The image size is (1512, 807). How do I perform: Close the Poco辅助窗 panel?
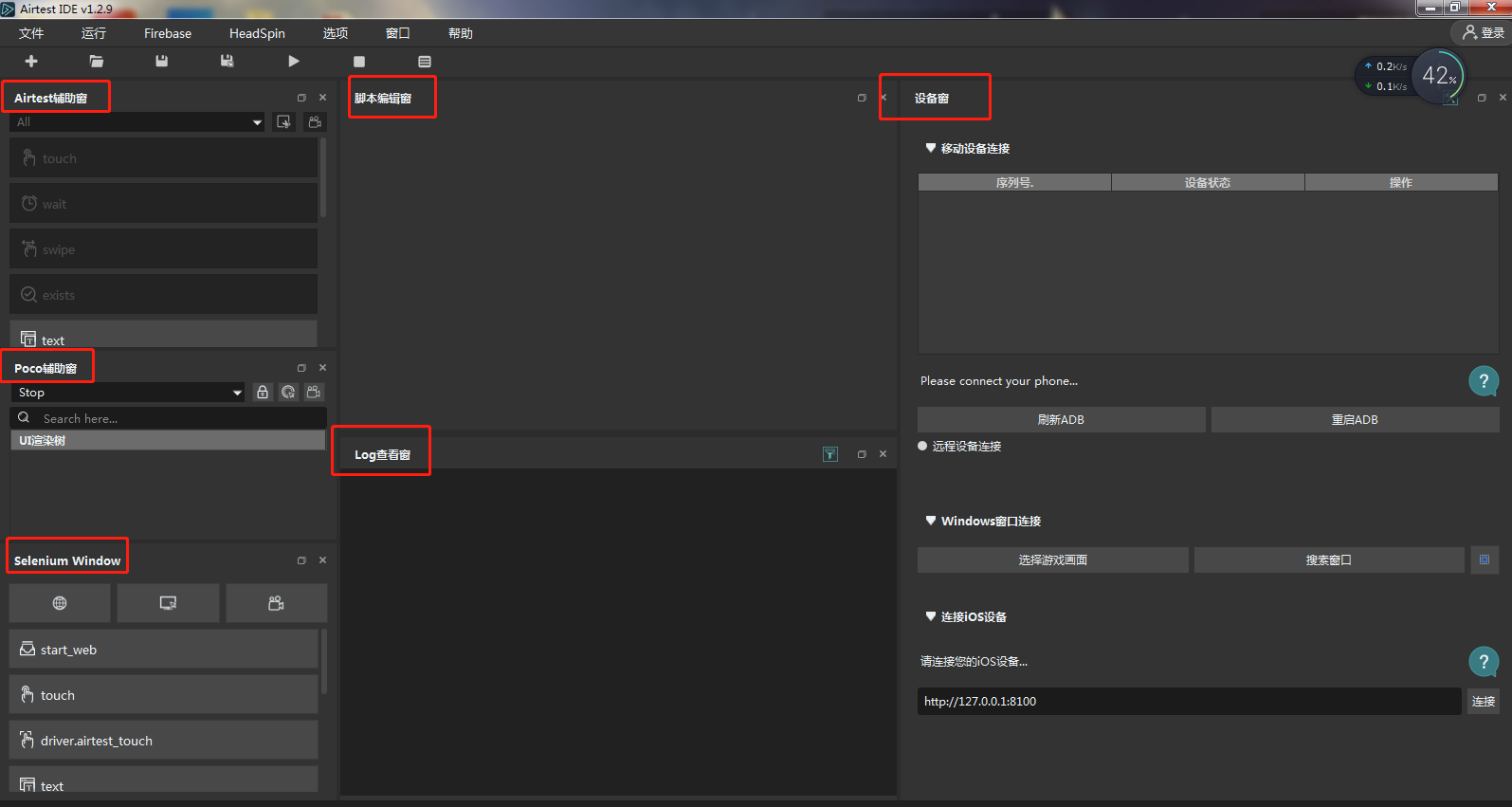[322, 368]
